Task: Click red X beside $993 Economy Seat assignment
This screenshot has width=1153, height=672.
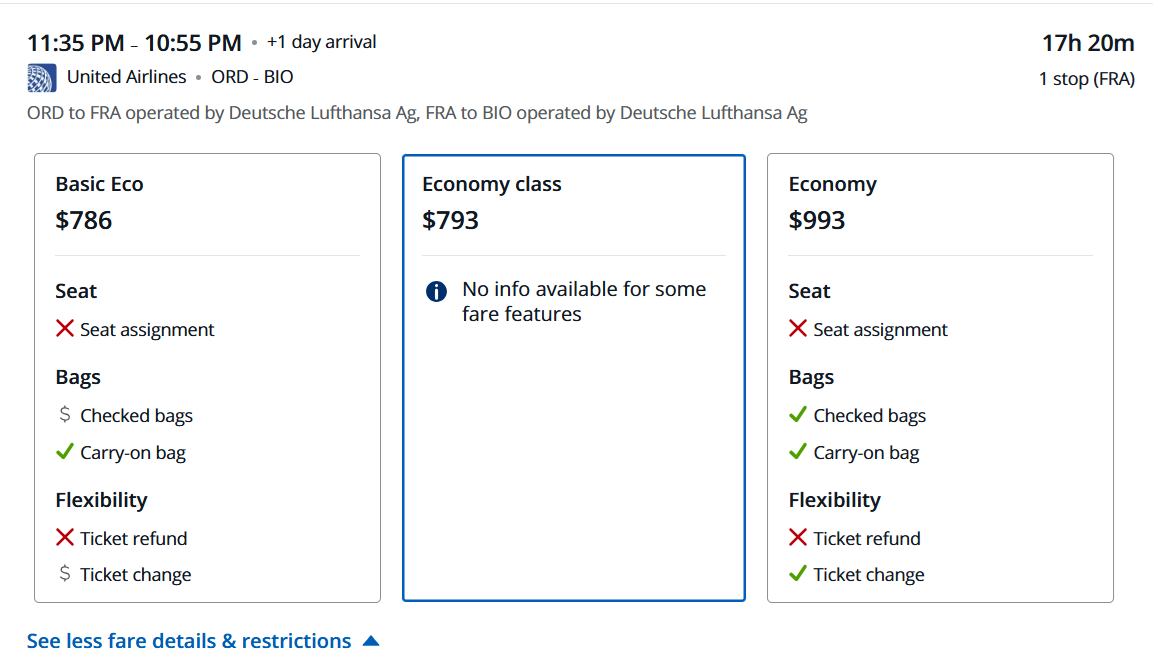Action: 798,329
